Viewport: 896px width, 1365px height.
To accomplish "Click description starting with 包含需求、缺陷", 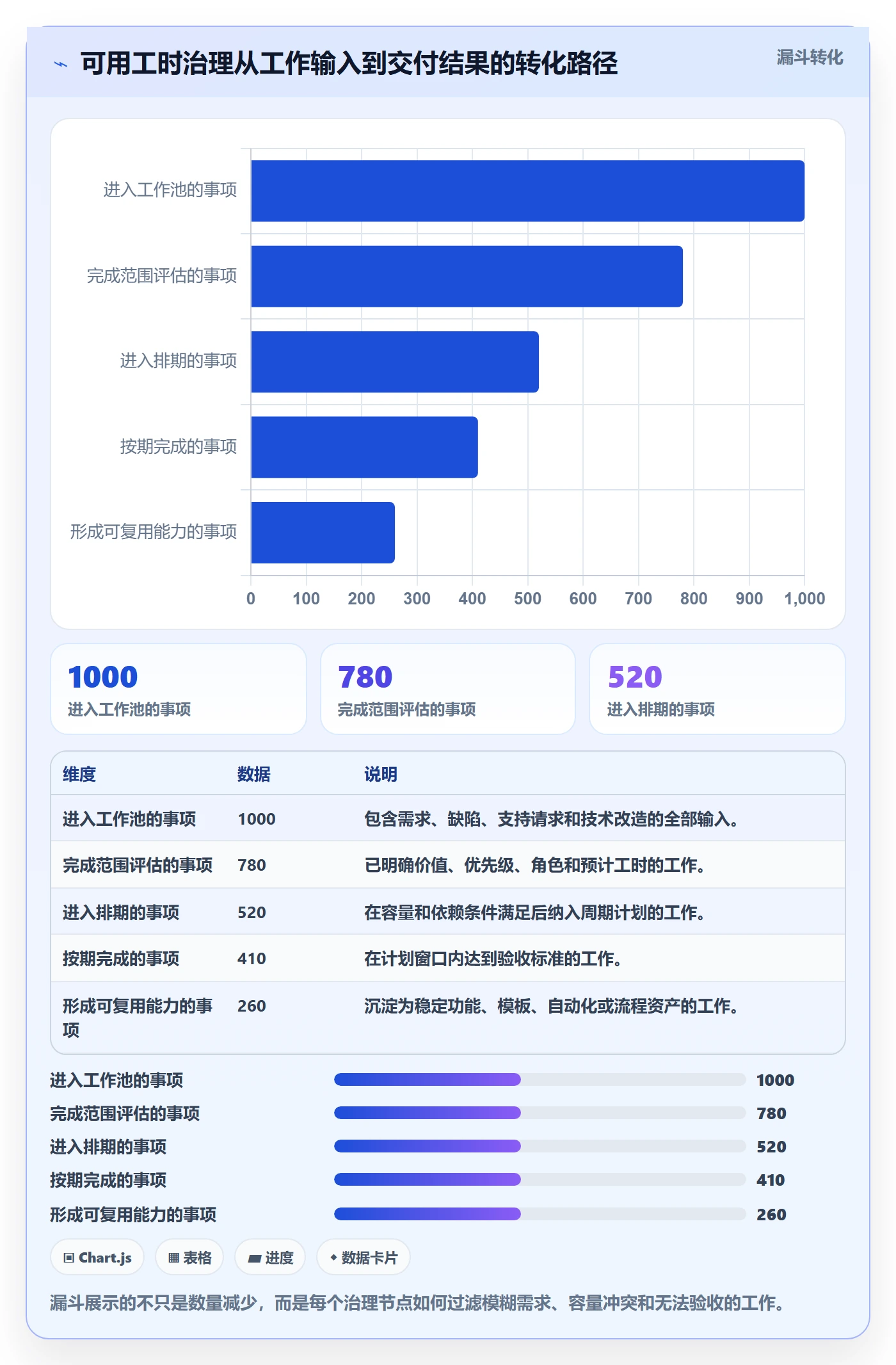I will 551,819.
